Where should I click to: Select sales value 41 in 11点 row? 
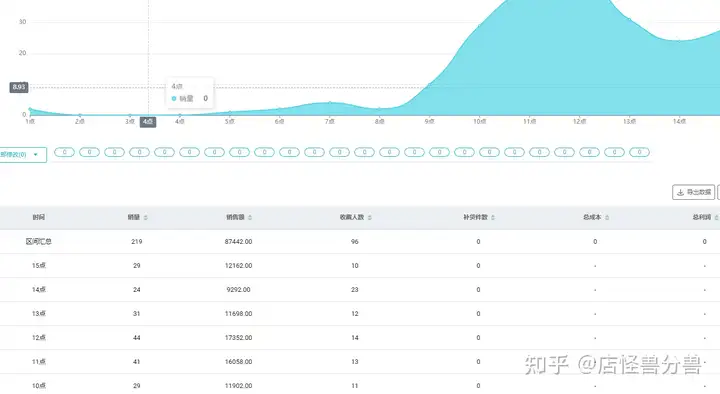(x=136, y=362)
